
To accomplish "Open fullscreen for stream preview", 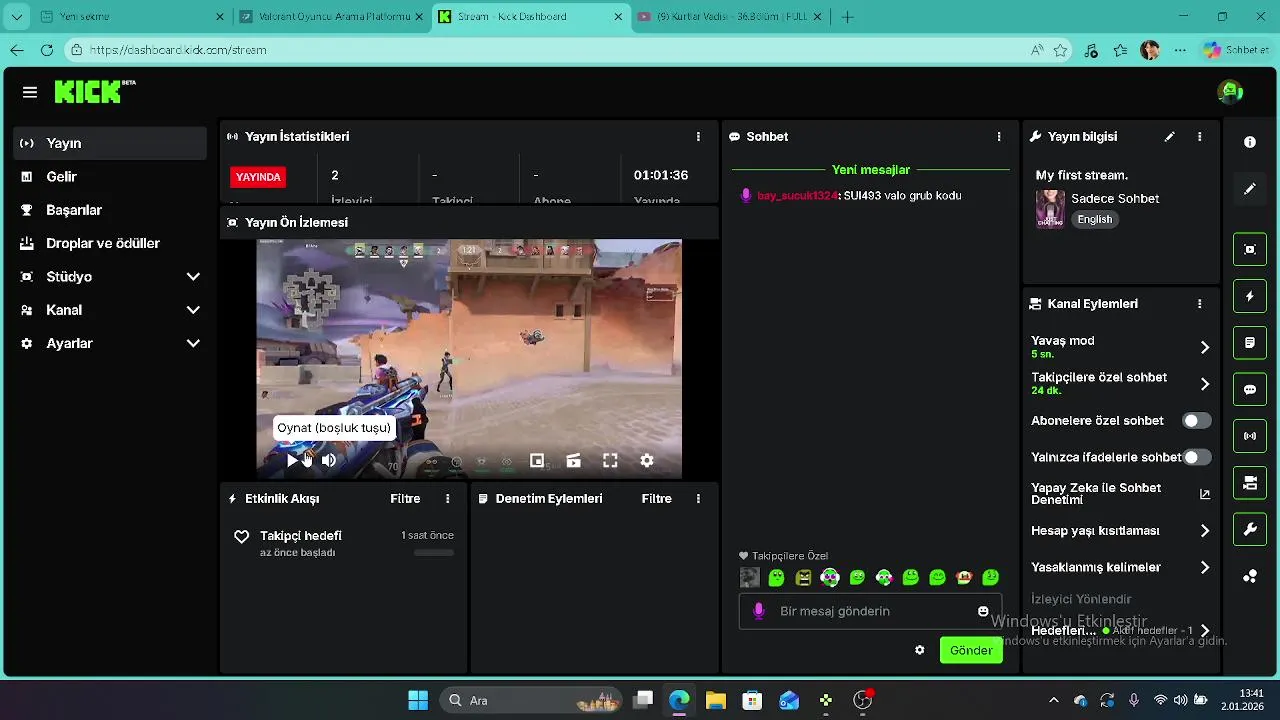I will [x=610, y=460].
